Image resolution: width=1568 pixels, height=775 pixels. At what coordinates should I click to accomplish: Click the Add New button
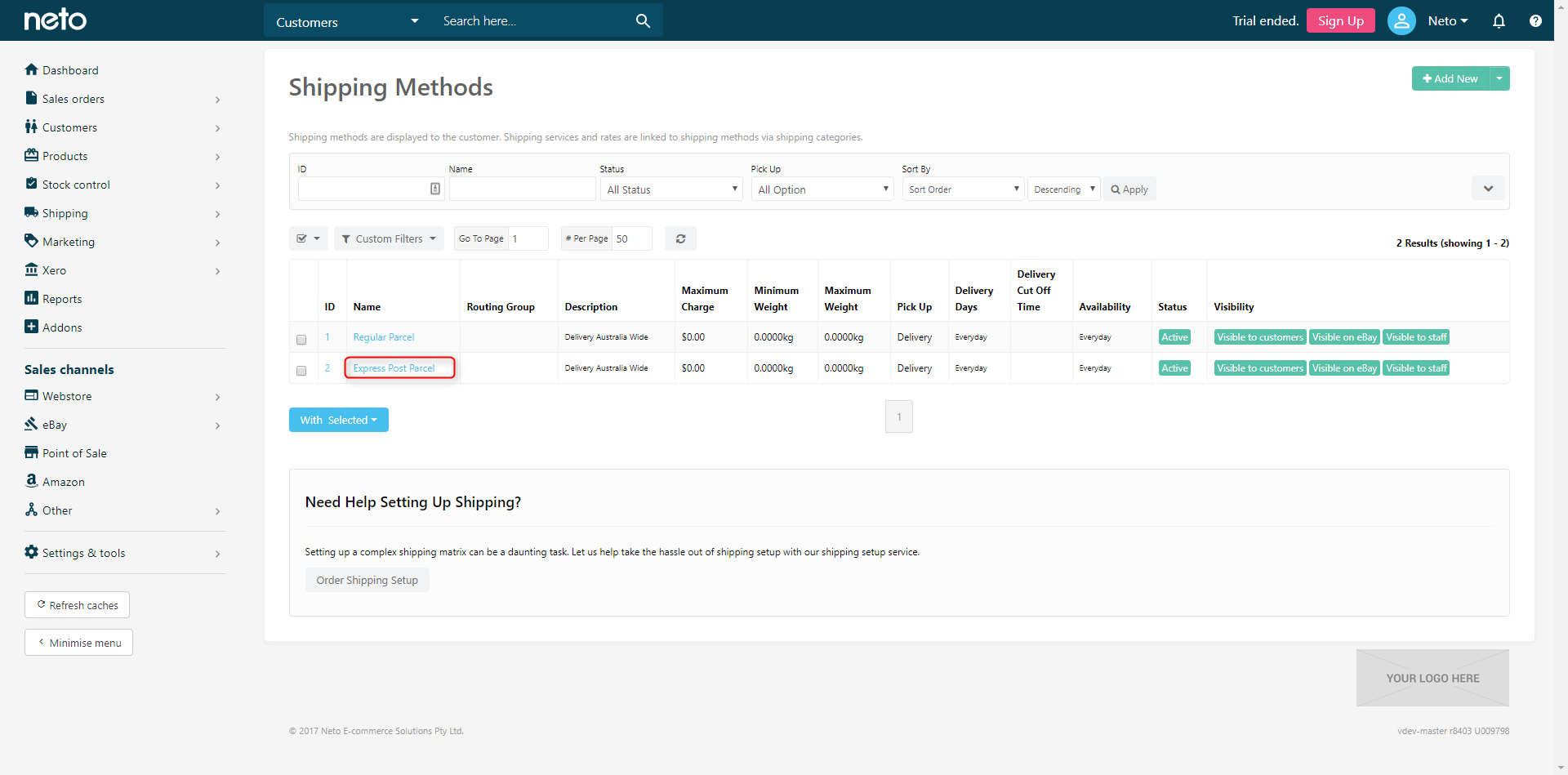click(x=1450, y=78)
